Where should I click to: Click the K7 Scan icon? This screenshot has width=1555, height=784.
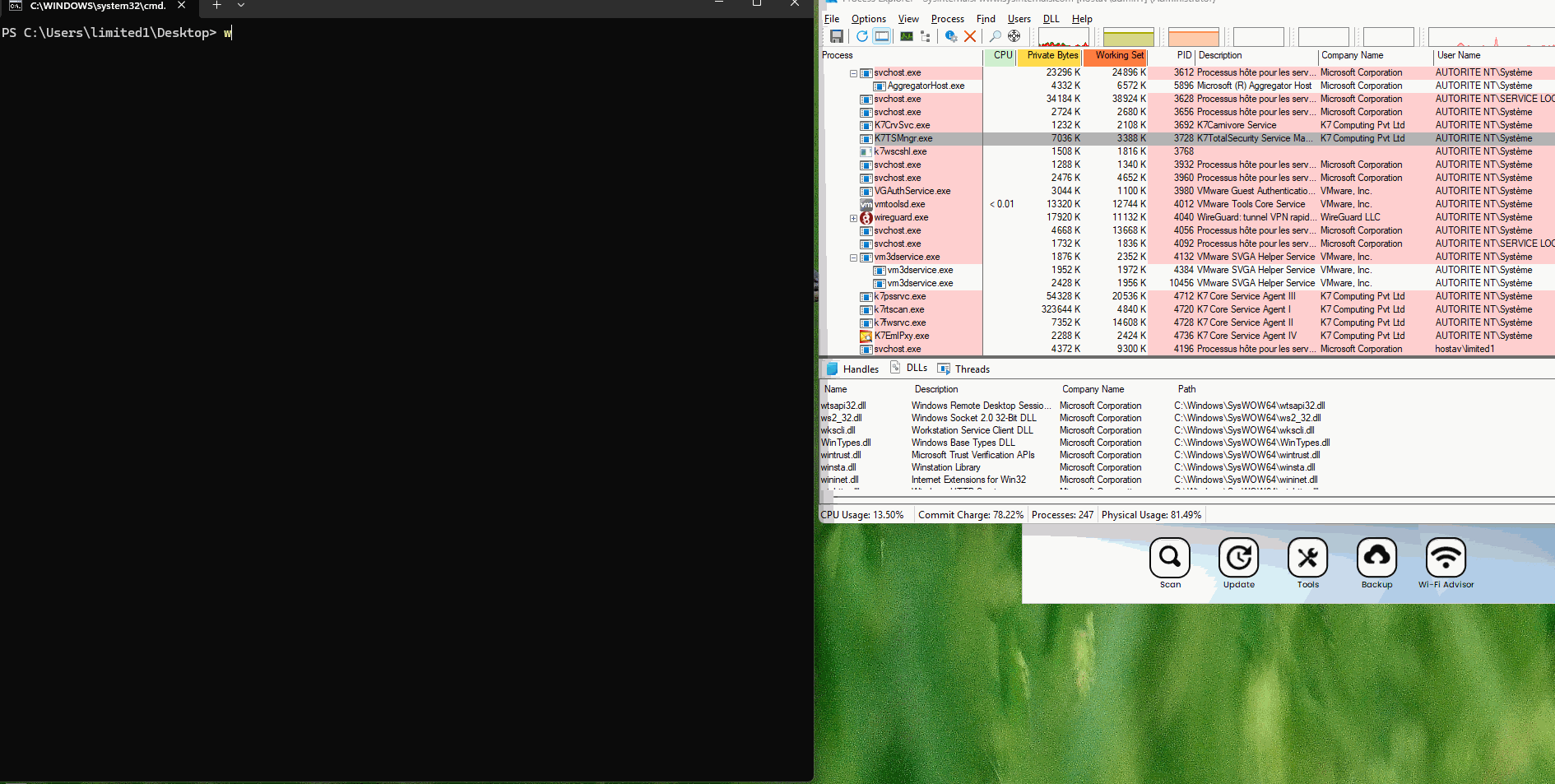[1169, 559]
